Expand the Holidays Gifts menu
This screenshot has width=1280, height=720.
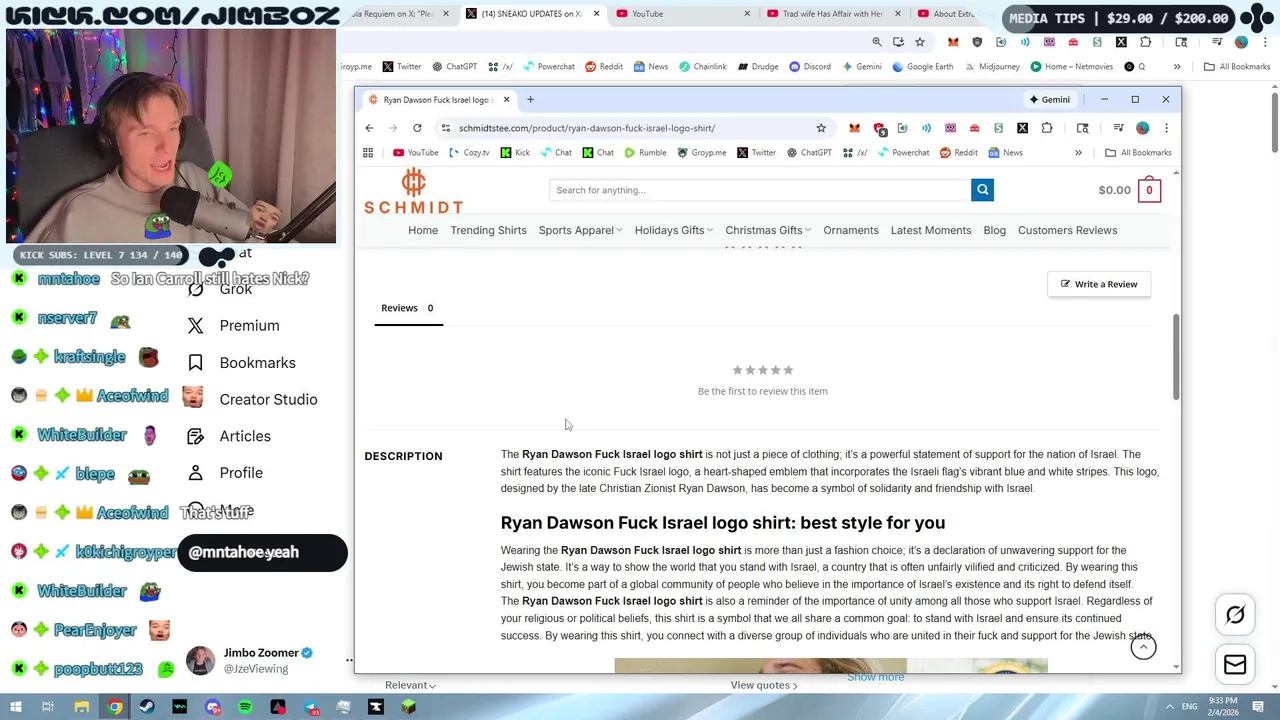pos(674,230)
